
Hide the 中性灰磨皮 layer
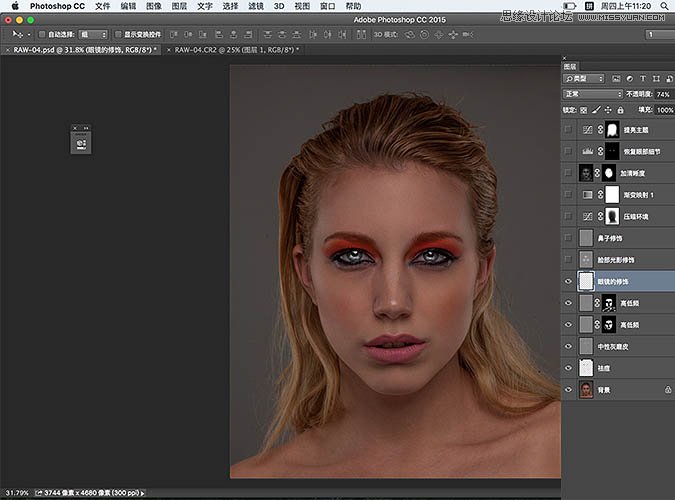click(568, 346)
